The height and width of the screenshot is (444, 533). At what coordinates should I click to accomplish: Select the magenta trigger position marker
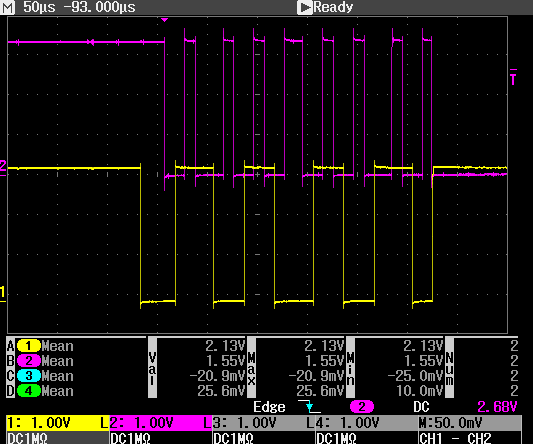coord(165,20)
